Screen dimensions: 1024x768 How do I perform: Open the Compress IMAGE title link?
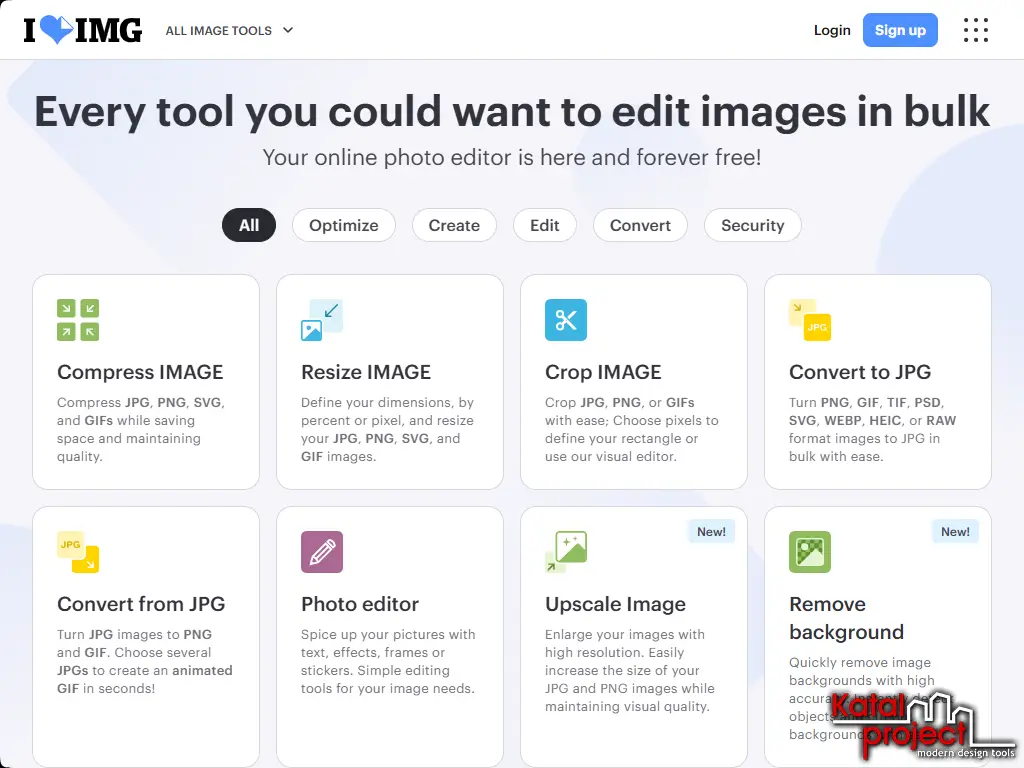(x=140, y=372)
